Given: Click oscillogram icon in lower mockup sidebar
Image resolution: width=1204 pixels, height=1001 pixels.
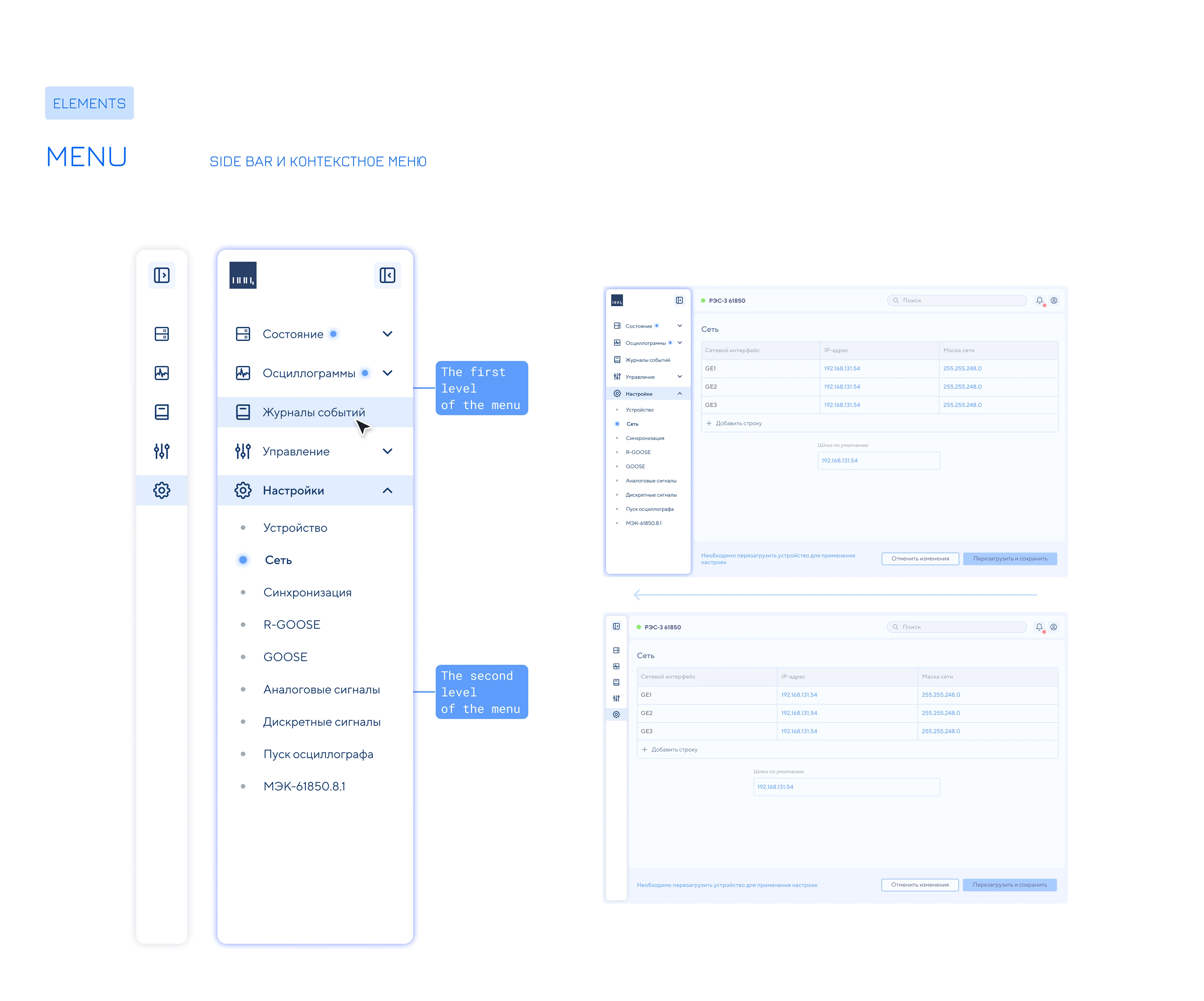Looking at the screenshot, I should (x=616, y=666).
